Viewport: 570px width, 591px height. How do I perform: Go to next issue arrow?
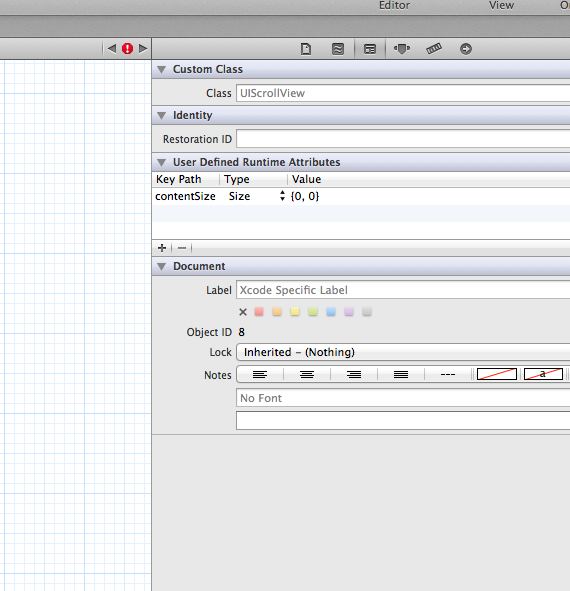point(143,48)
